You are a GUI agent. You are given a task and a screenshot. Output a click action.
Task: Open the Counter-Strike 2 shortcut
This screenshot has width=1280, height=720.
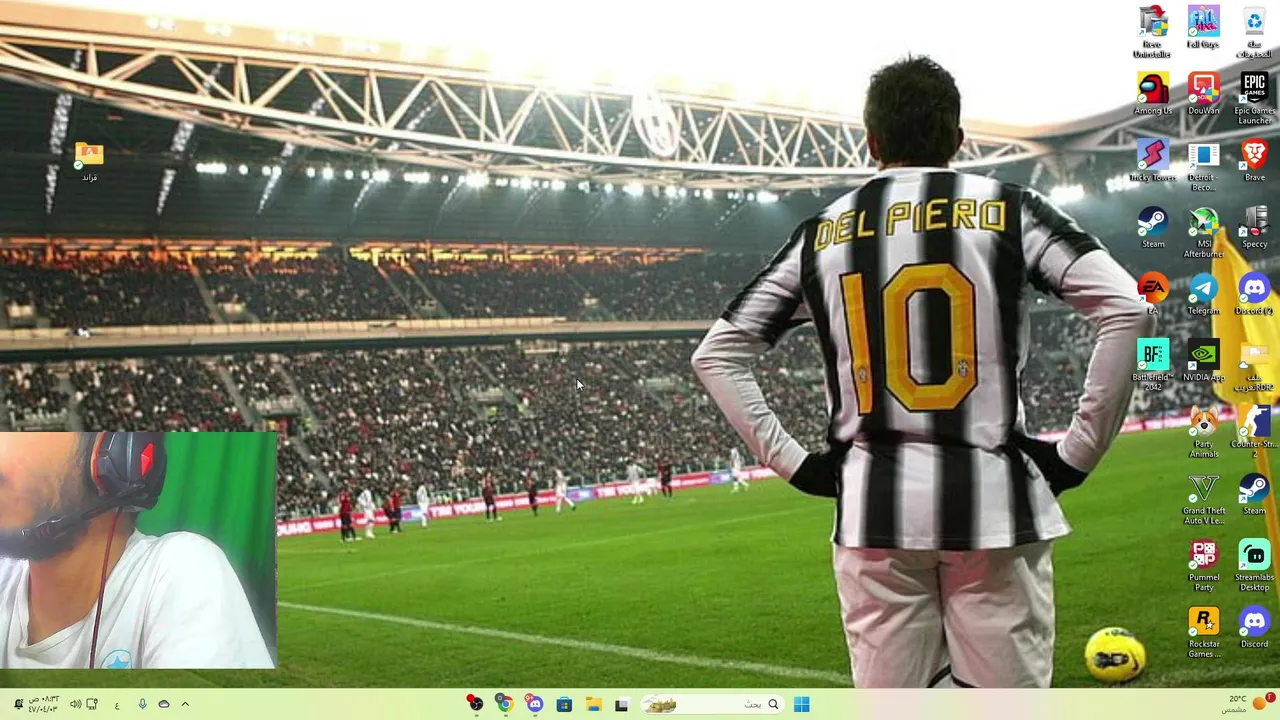tap(1254, 433)
